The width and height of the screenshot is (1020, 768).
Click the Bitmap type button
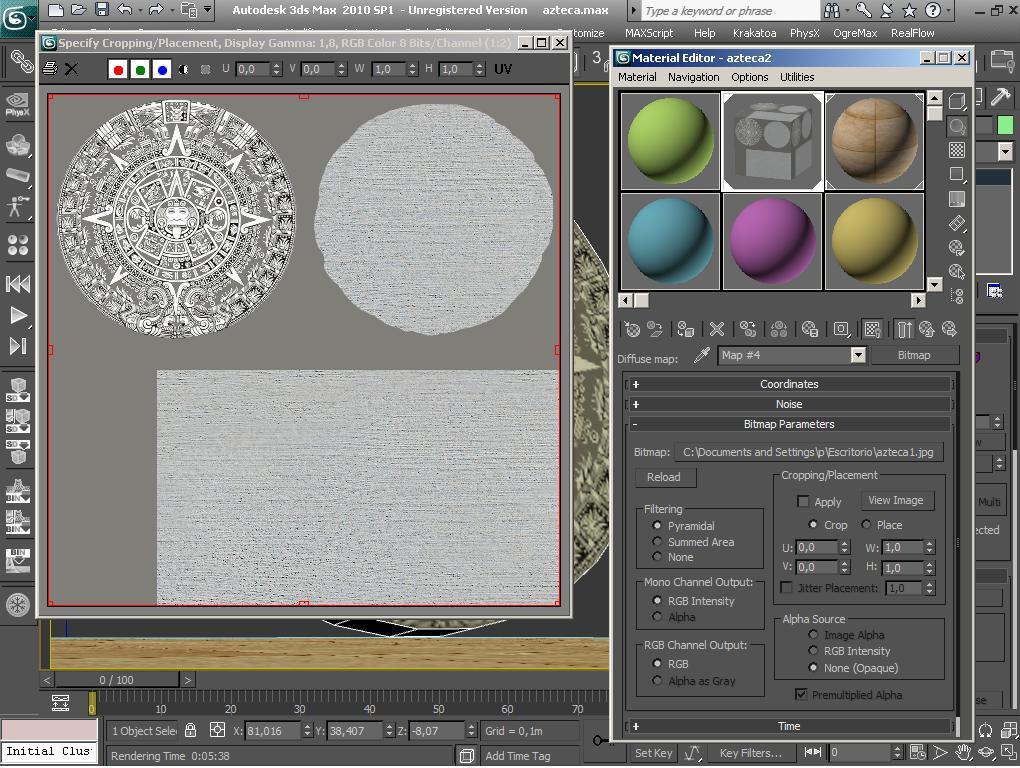tap(914, 355)
